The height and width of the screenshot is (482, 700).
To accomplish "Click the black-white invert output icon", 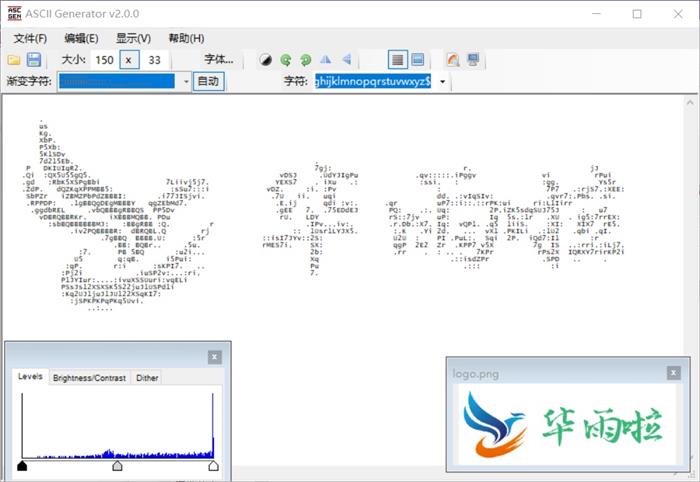I will (x=266, y=60).
